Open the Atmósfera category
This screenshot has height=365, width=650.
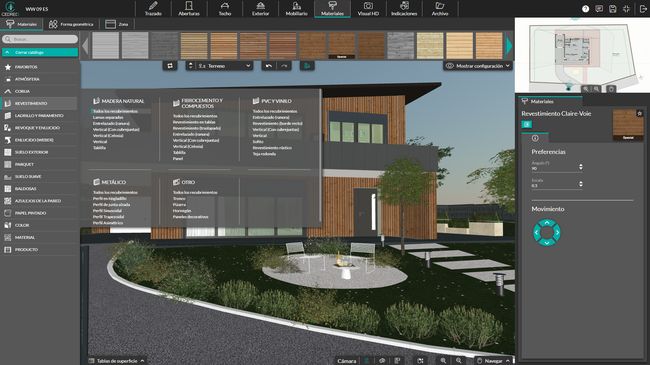tap(40, 79)
